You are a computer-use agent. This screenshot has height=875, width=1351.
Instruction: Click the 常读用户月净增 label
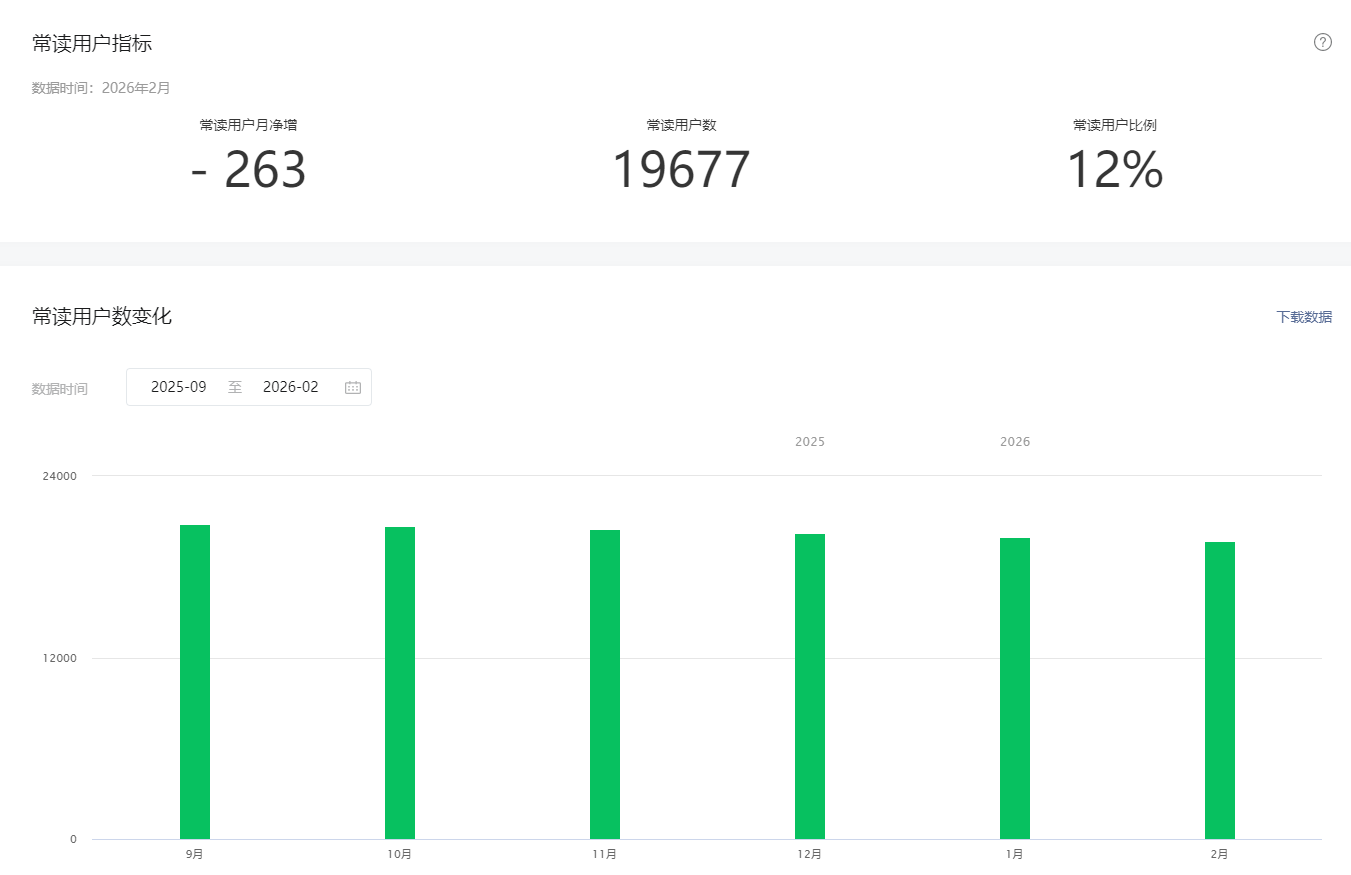[248, 125]
